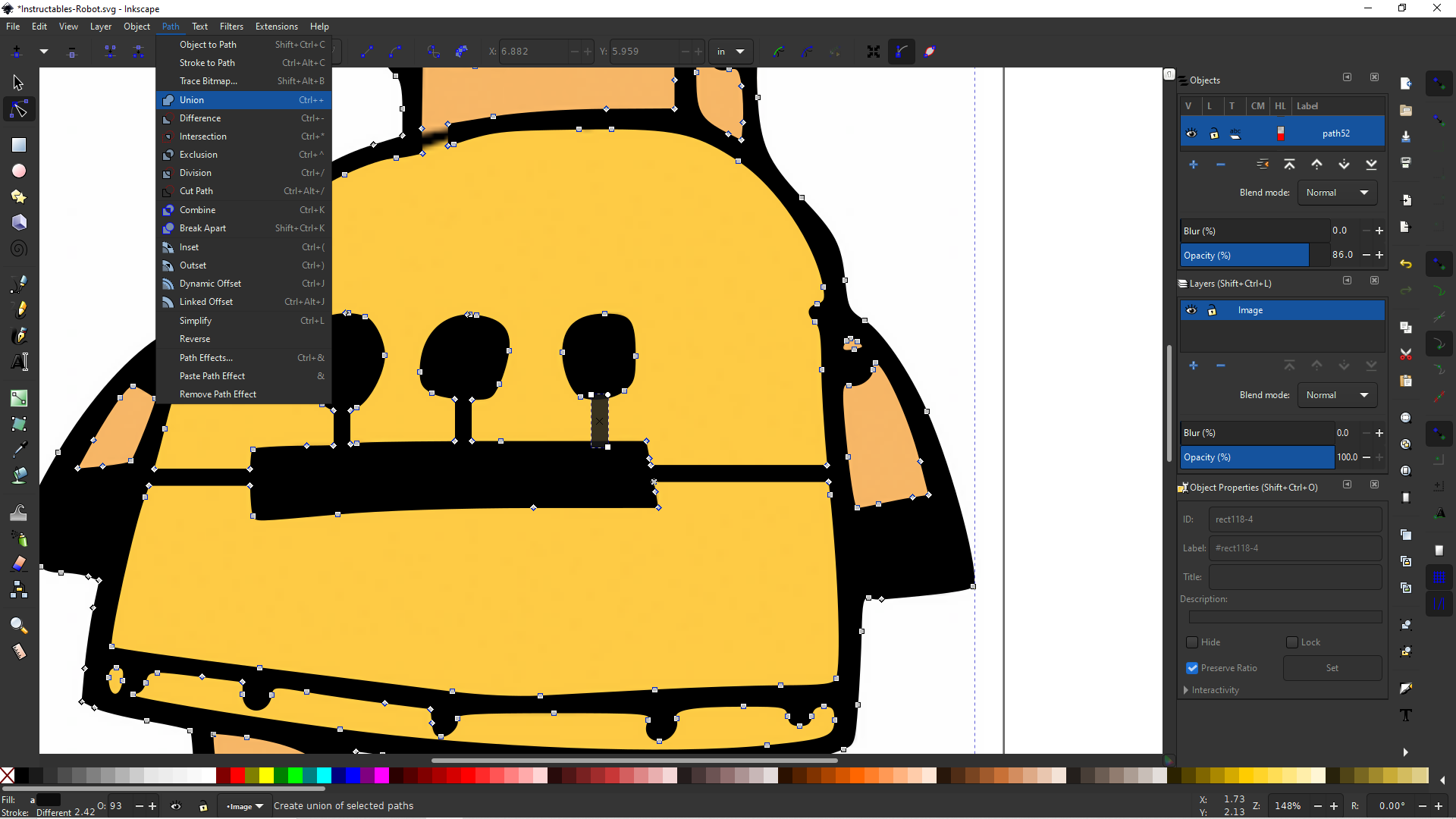
Task: Click the Label input showing #rect118-4
Action: pos(1295,548)
